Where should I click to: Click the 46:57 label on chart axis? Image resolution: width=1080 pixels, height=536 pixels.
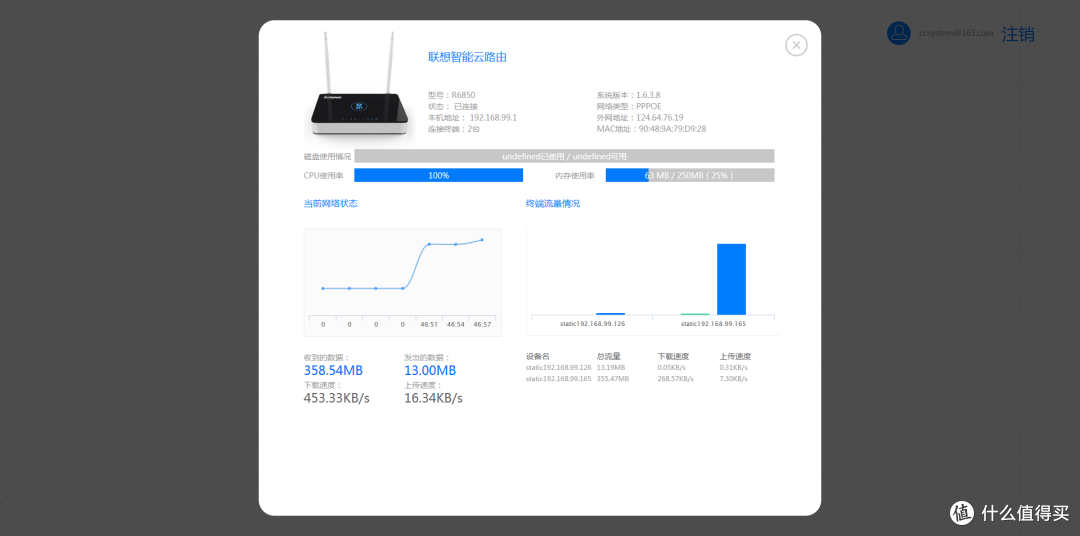coord(482,324)
